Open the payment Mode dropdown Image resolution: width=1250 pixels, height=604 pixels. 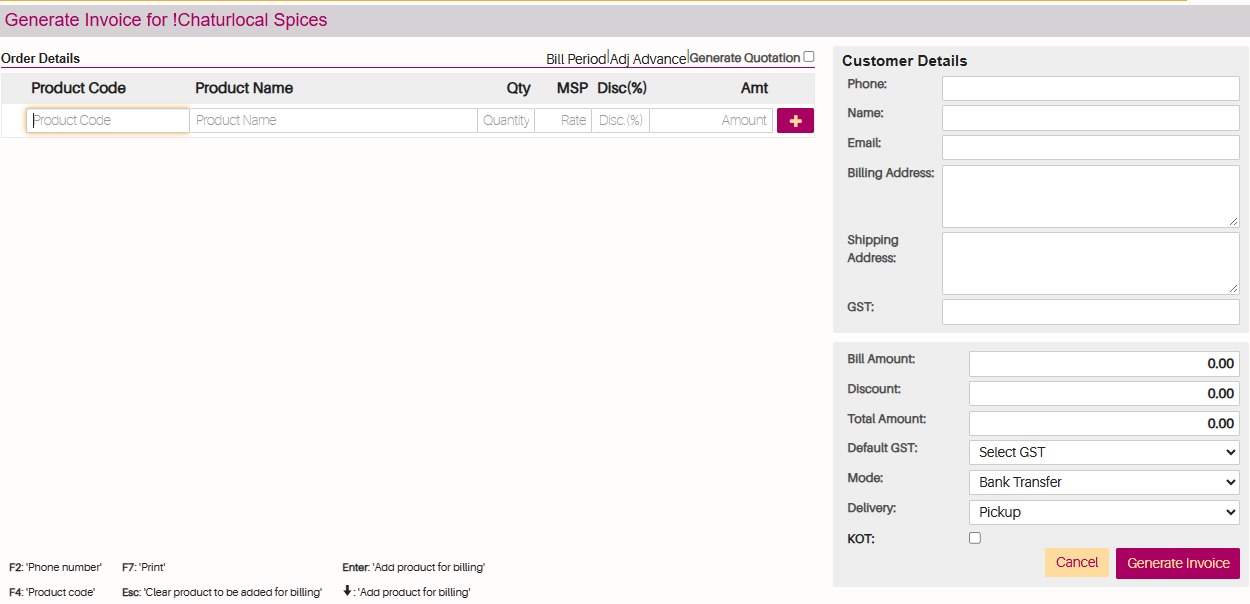point(1104,482)
